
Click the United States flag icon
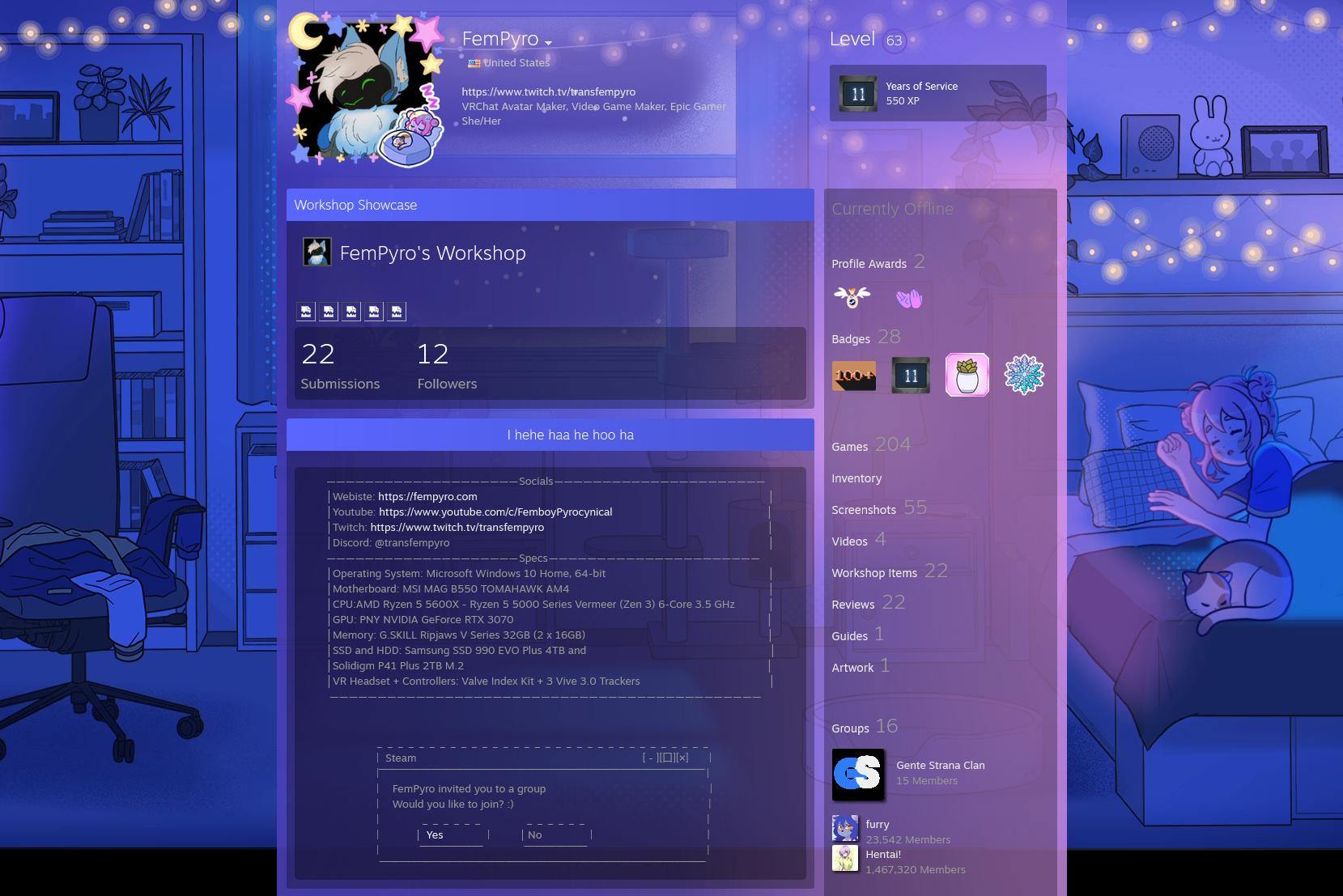[x=474, y=63]
